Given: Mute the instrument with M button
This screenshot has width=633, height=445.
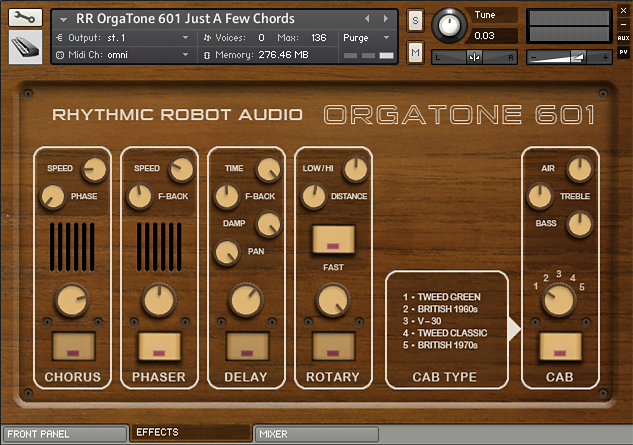Looking at the screenshot, I should click(x=415, y=52).
